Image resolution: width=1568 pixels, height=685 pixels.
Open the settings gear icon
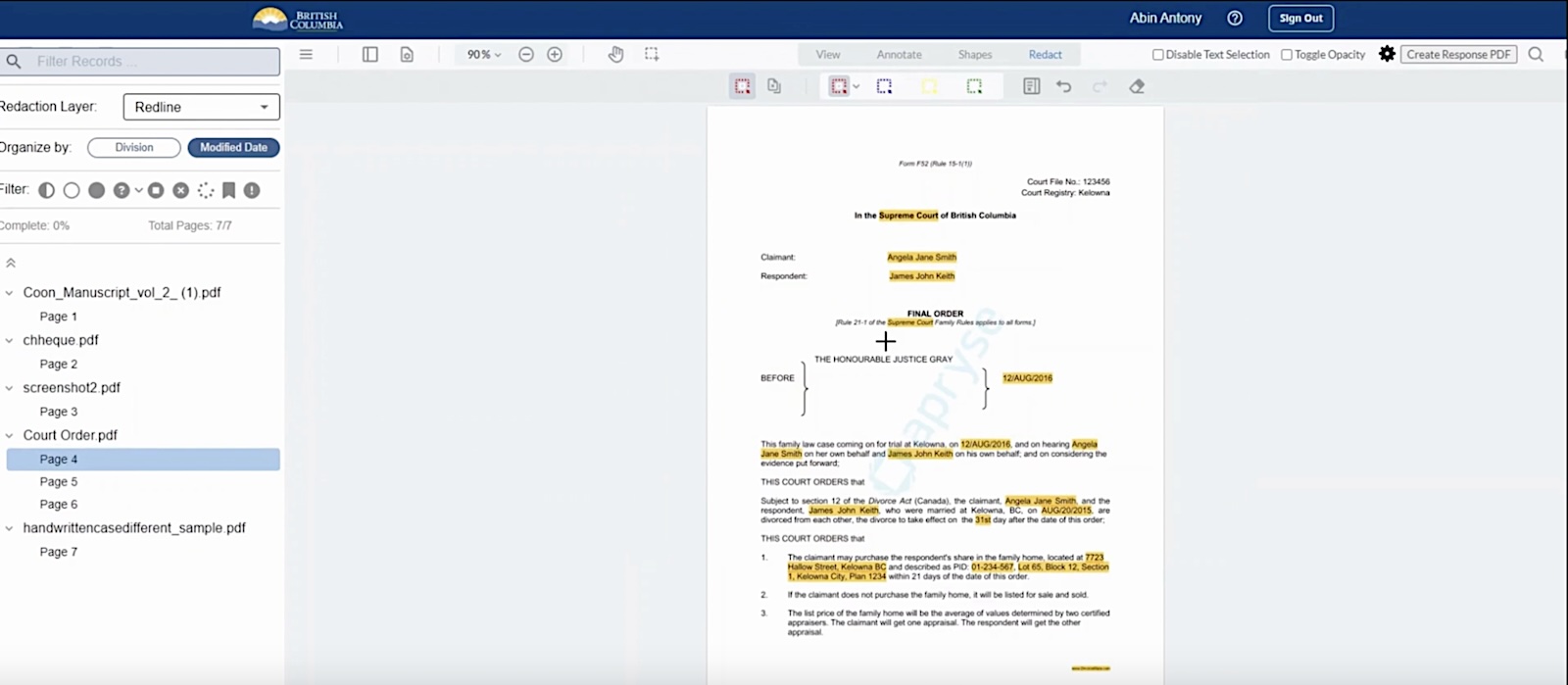[1387, 54]
